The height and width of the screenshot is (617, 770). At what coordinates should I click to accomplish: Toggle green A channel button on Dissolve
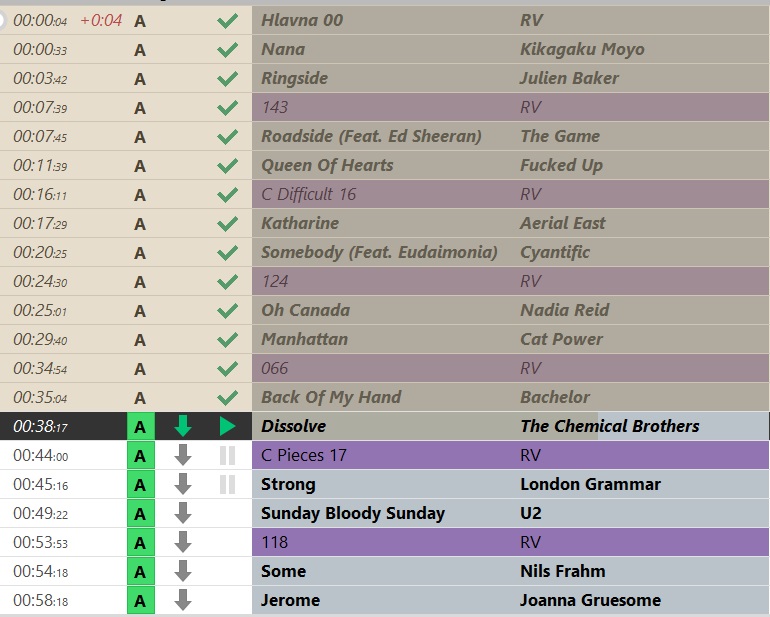[x=141, y=426]
